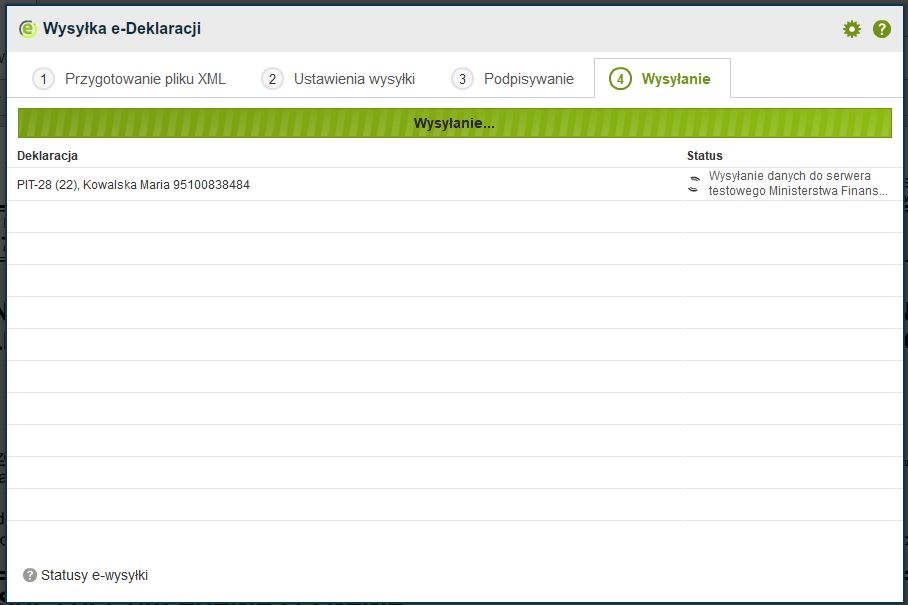Click the step 3 number circle

click(462, 79)
